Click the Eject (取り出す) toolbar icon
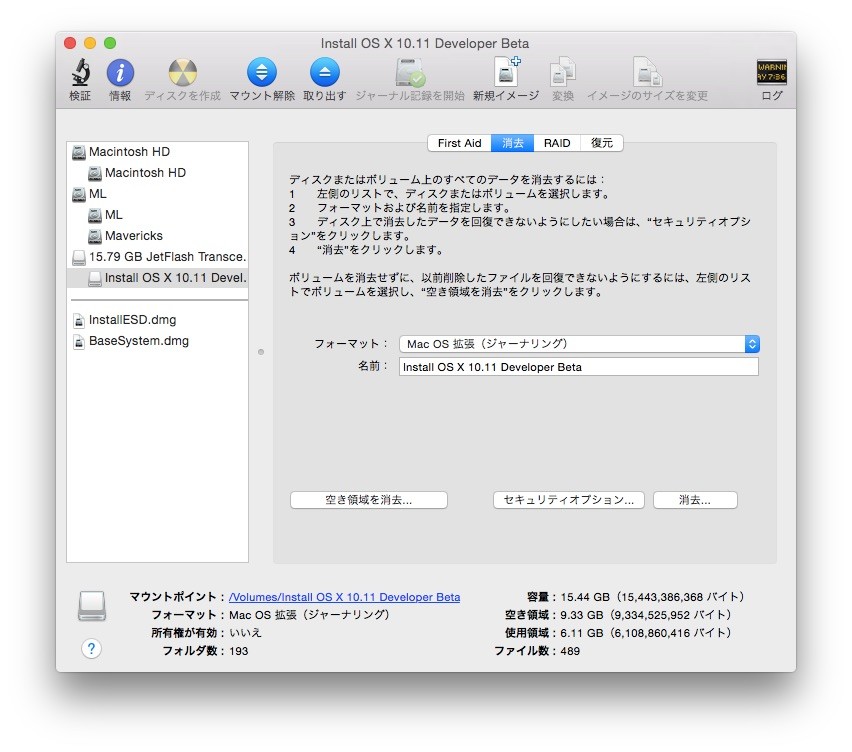This screenshot has width=852, height=752. 325,72
